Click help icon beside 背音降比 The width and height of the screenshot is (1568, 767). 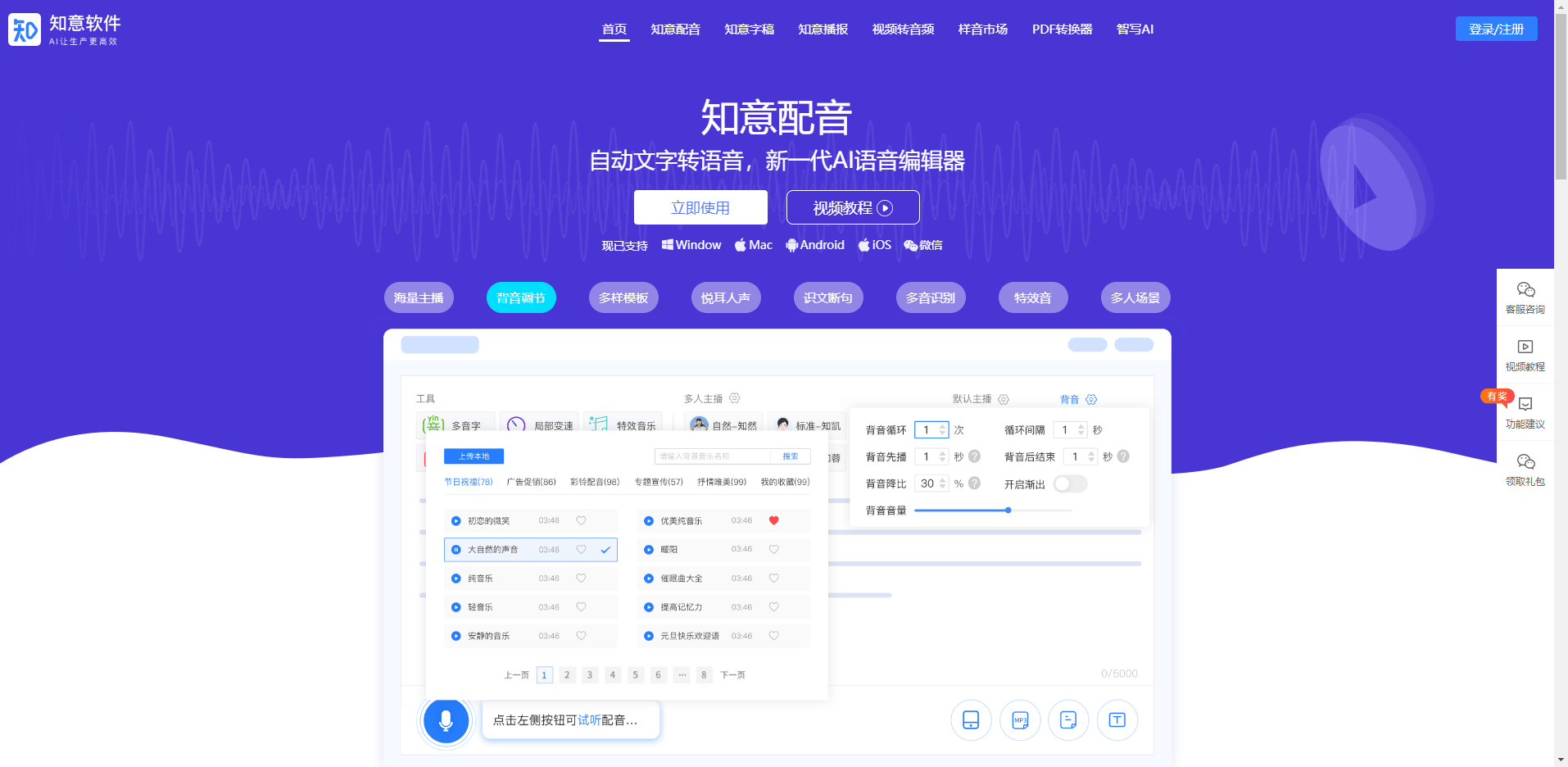pyautogui.click(x=974, y=483)
